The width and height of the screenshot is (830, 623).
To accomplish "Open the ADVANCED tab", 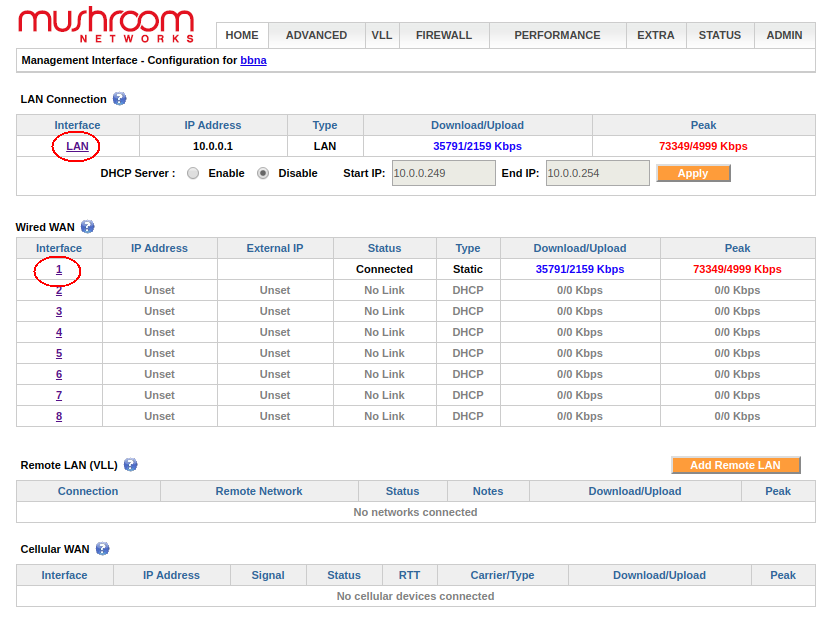I will click(317, 35).
